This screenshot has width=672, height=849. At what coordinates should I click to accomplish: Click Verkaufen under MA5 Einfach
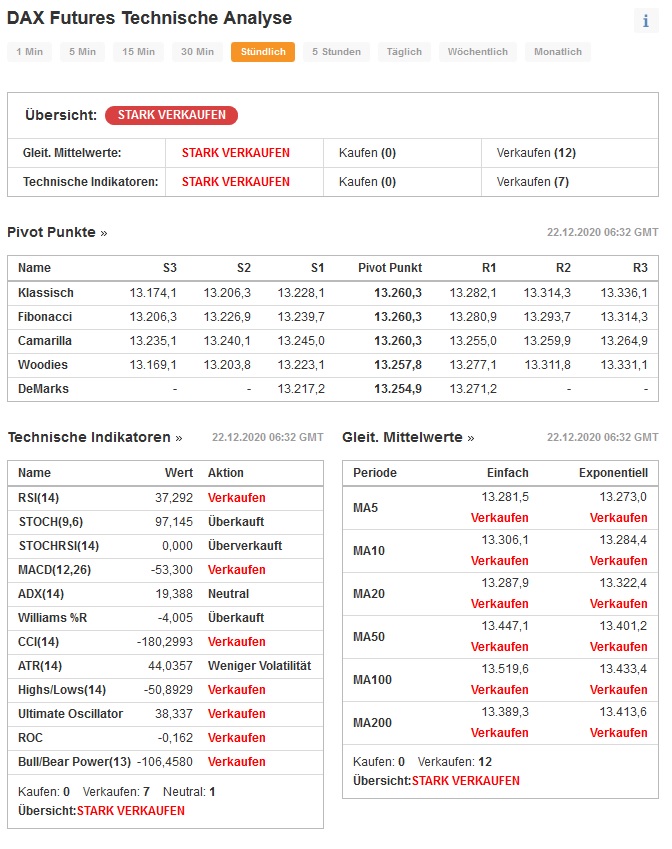tap(500, 518)
